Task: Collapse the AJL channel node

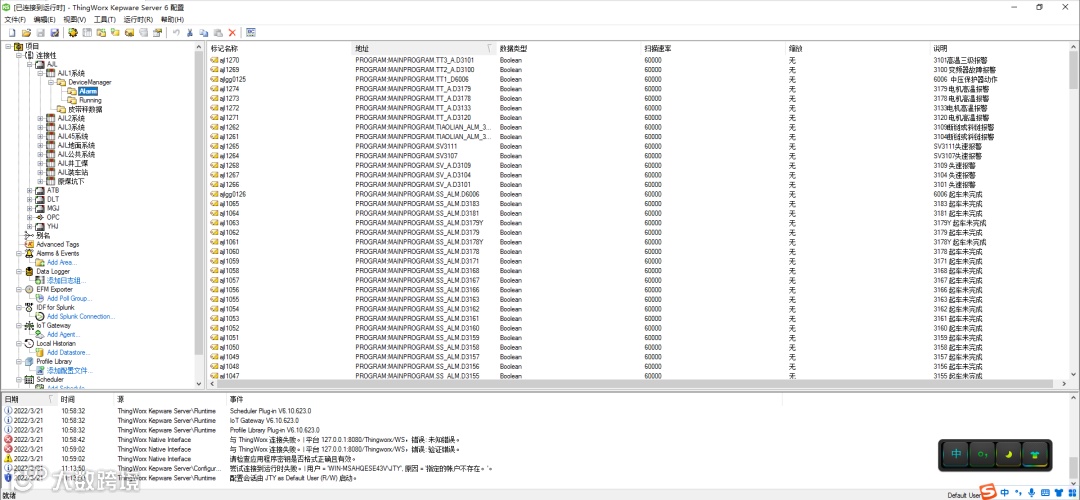Action: pos(30,64)
